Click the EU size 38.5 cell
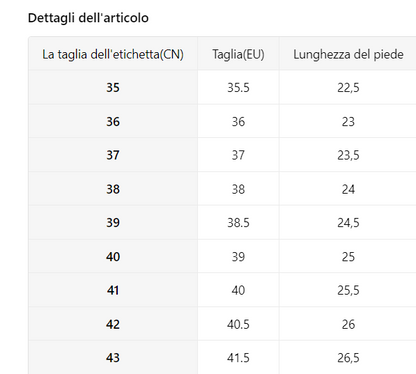Screen dimensions: 416x374 (x=238, y=222)
